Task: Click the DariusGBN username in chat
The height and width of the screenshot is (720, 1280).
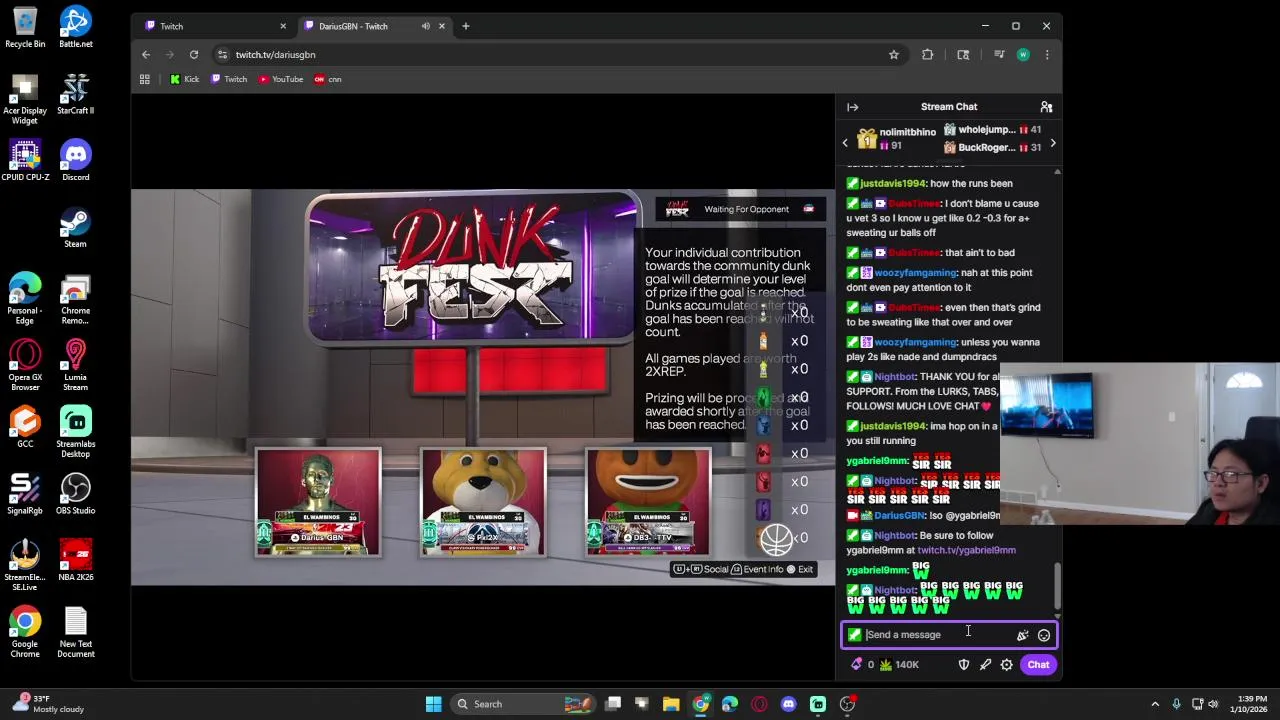Action: coord(899,516)
